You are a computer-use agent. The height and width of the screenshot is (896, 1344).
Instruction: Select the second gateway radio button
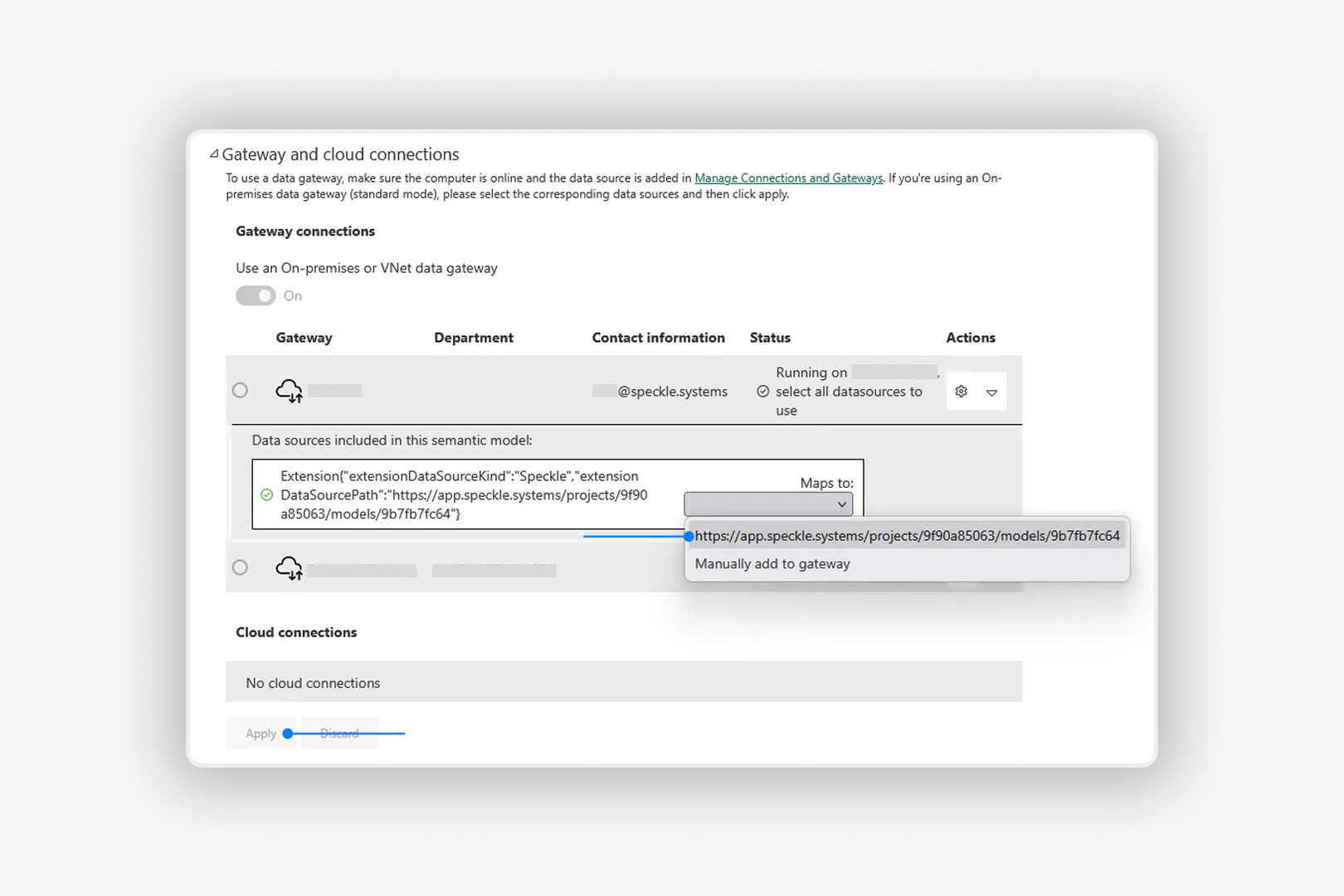tap(240, 567)
